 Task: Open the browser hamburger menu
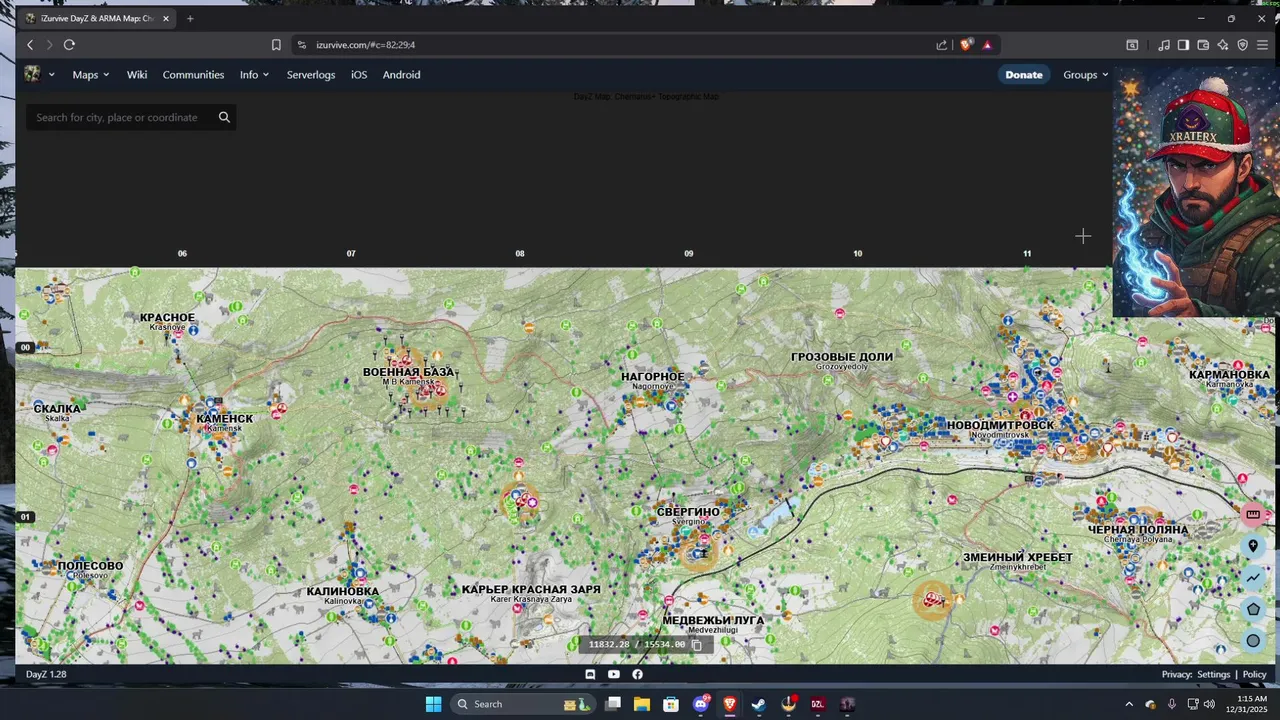click(1263, 45)
